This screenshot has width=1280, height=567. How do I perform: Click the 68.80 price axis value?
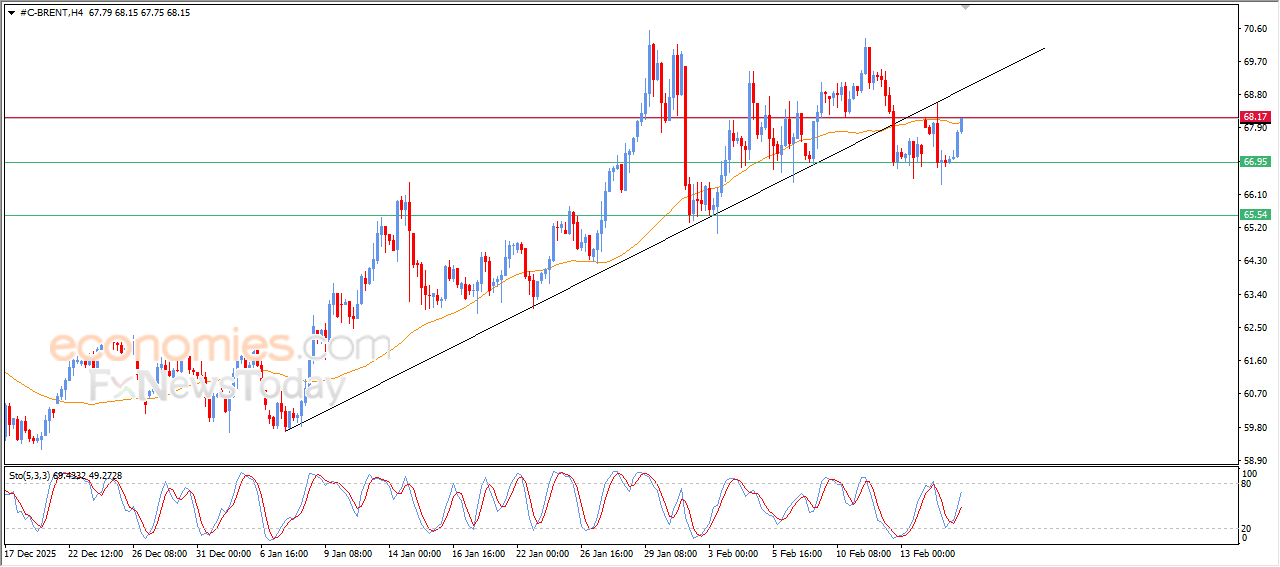[1255, 95]
